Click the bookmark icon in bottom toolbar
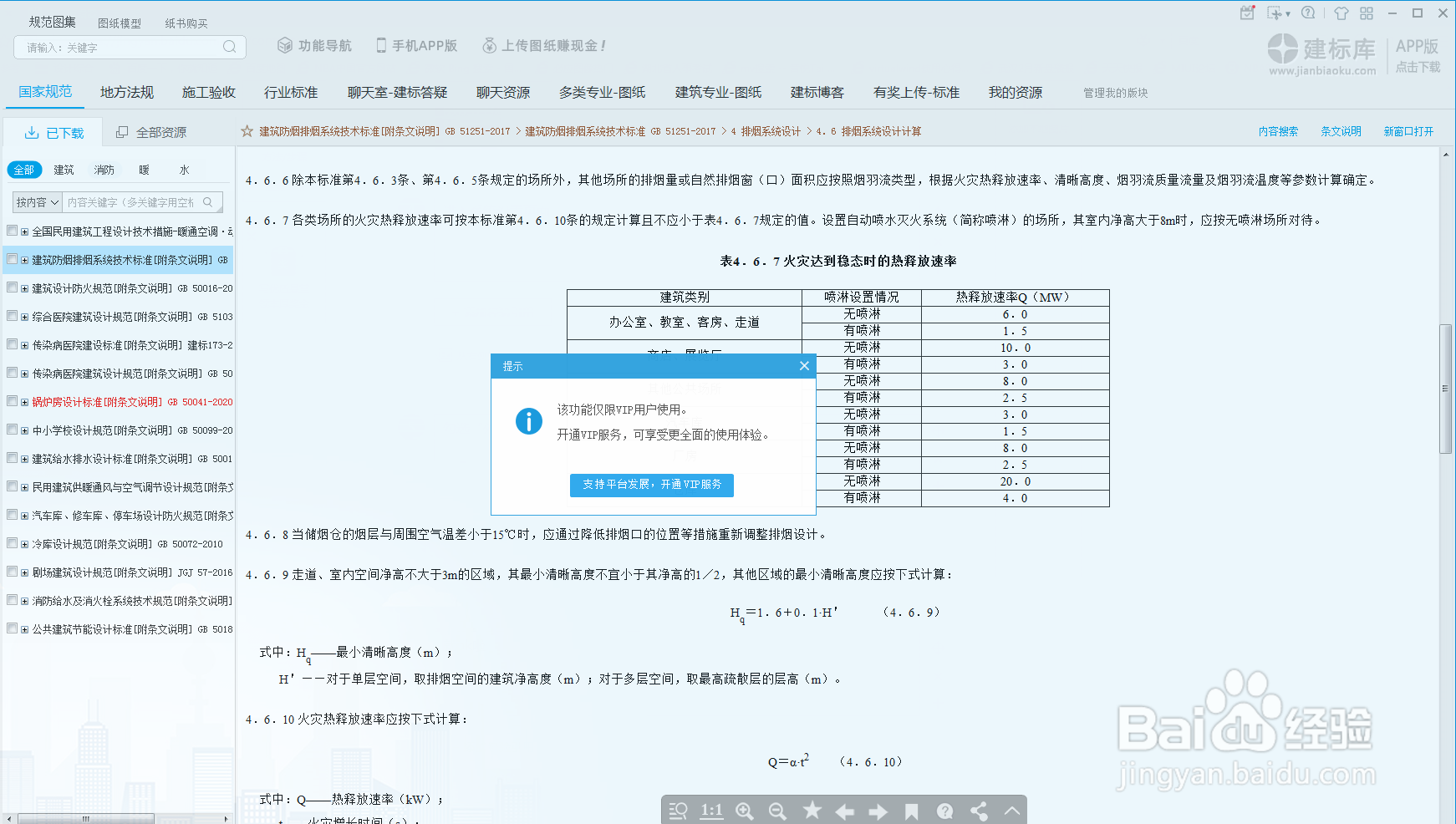The image size is (1456, 824). tap(911, 811)
